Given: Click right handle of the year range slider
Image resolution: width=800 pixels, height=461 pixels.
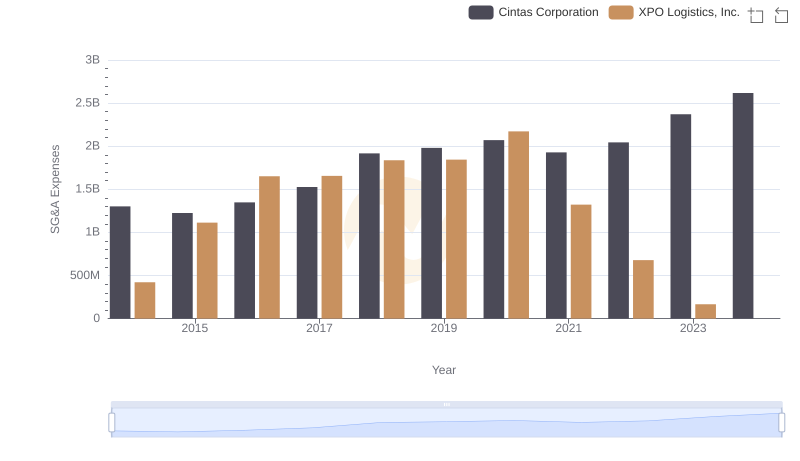Looking at the screenshot, I should 781,423.
